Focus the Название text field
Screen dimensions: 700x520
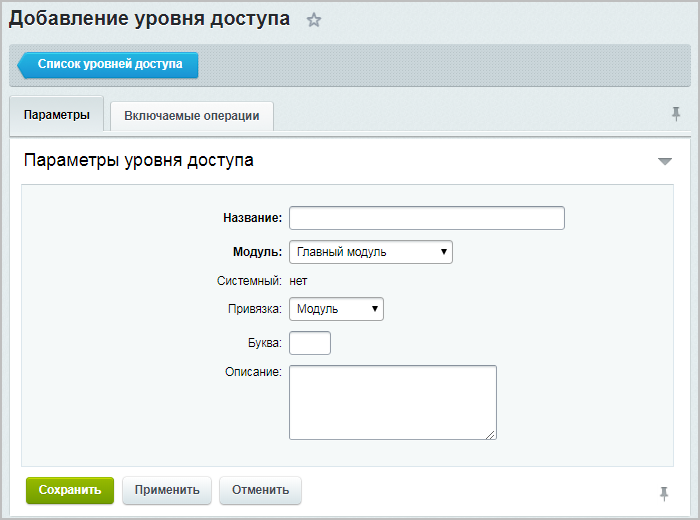click(x=427, y=218)
